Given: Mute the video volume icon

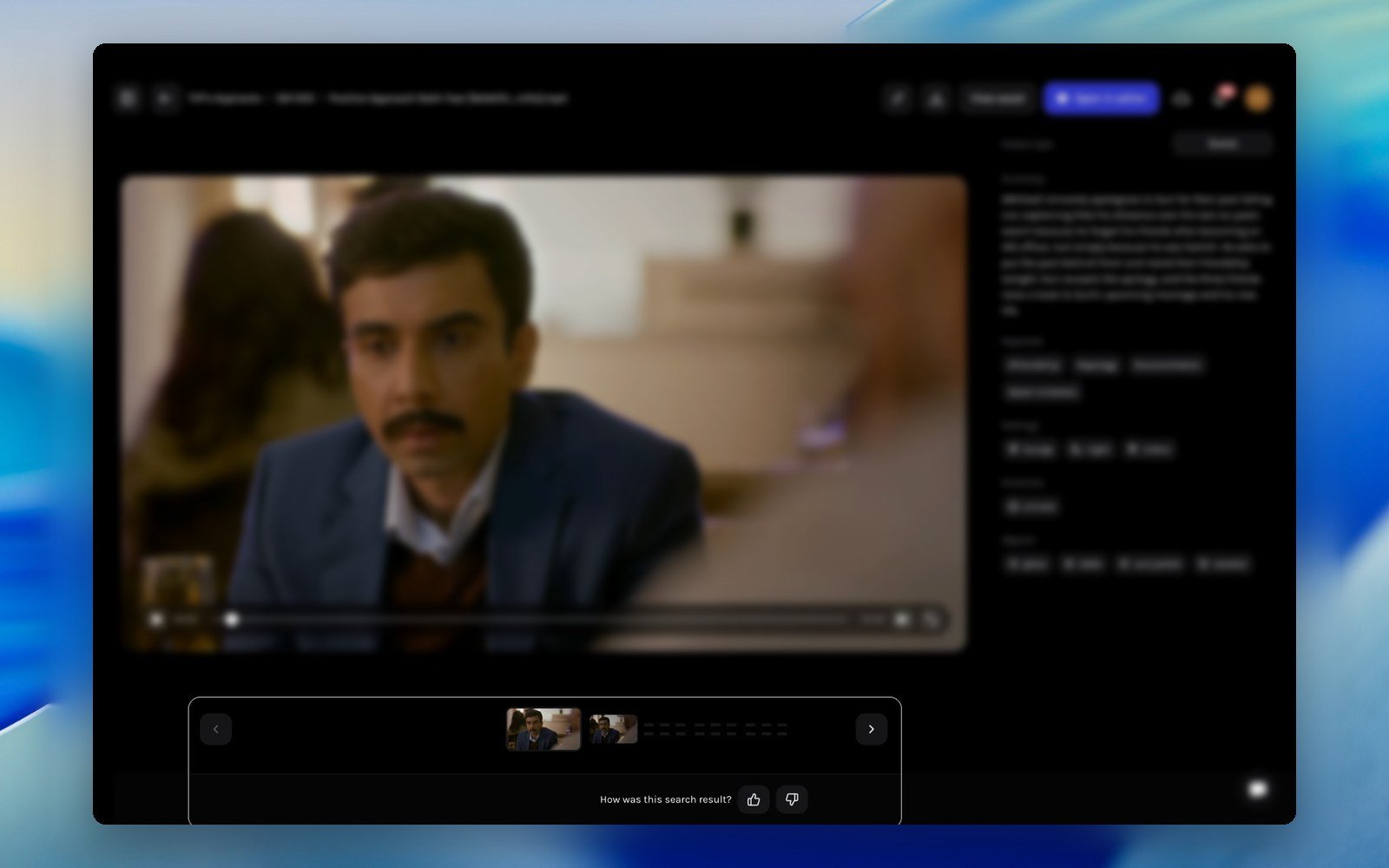Looking at the screenshot, I should coord(903,620).
